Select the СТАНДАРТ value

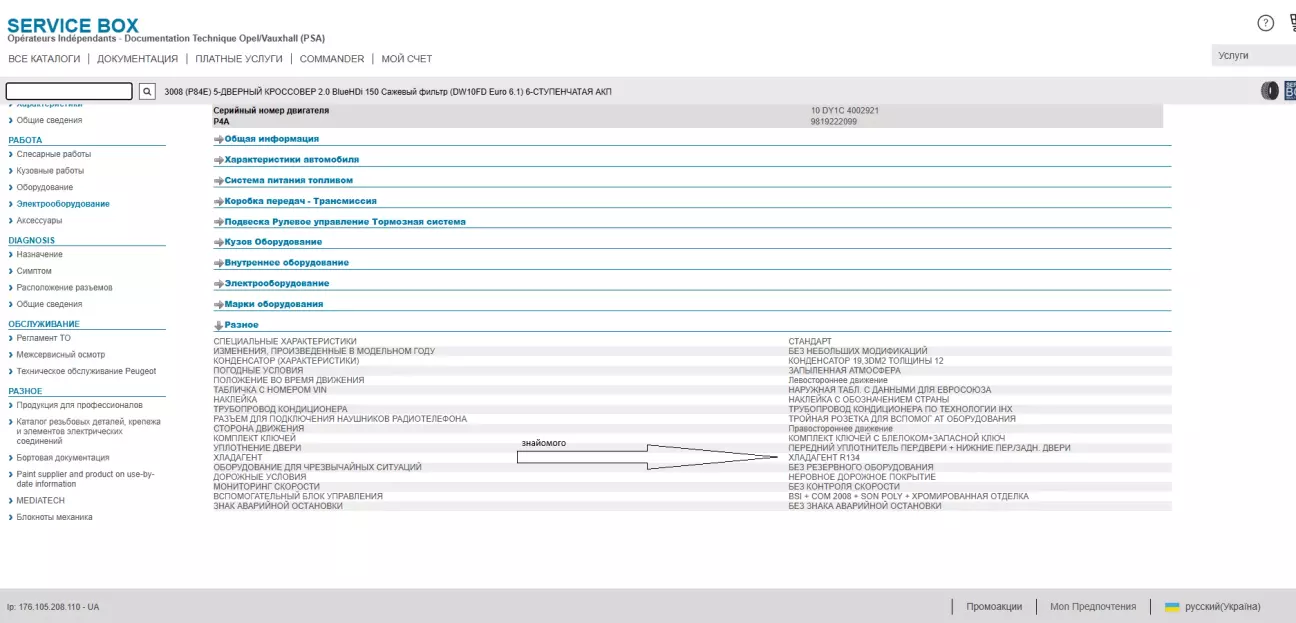[810, 341]
